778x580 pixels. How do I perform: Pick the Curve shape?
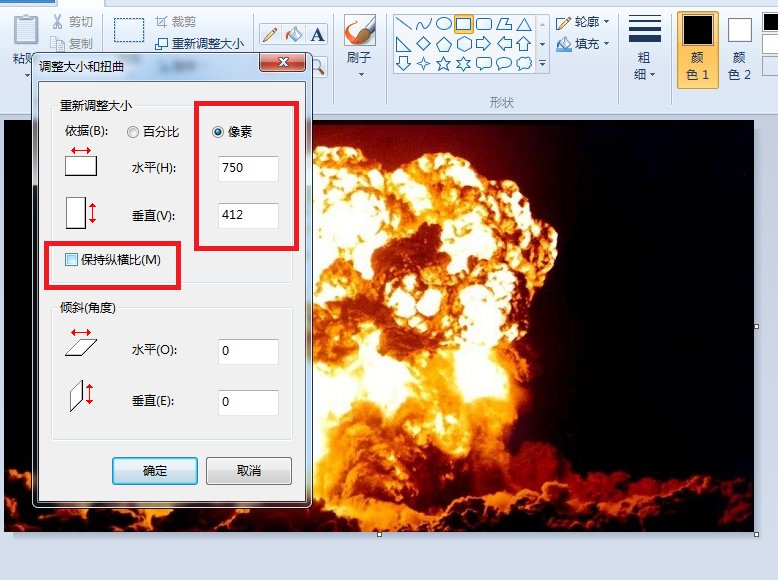(x=423, y=24)
